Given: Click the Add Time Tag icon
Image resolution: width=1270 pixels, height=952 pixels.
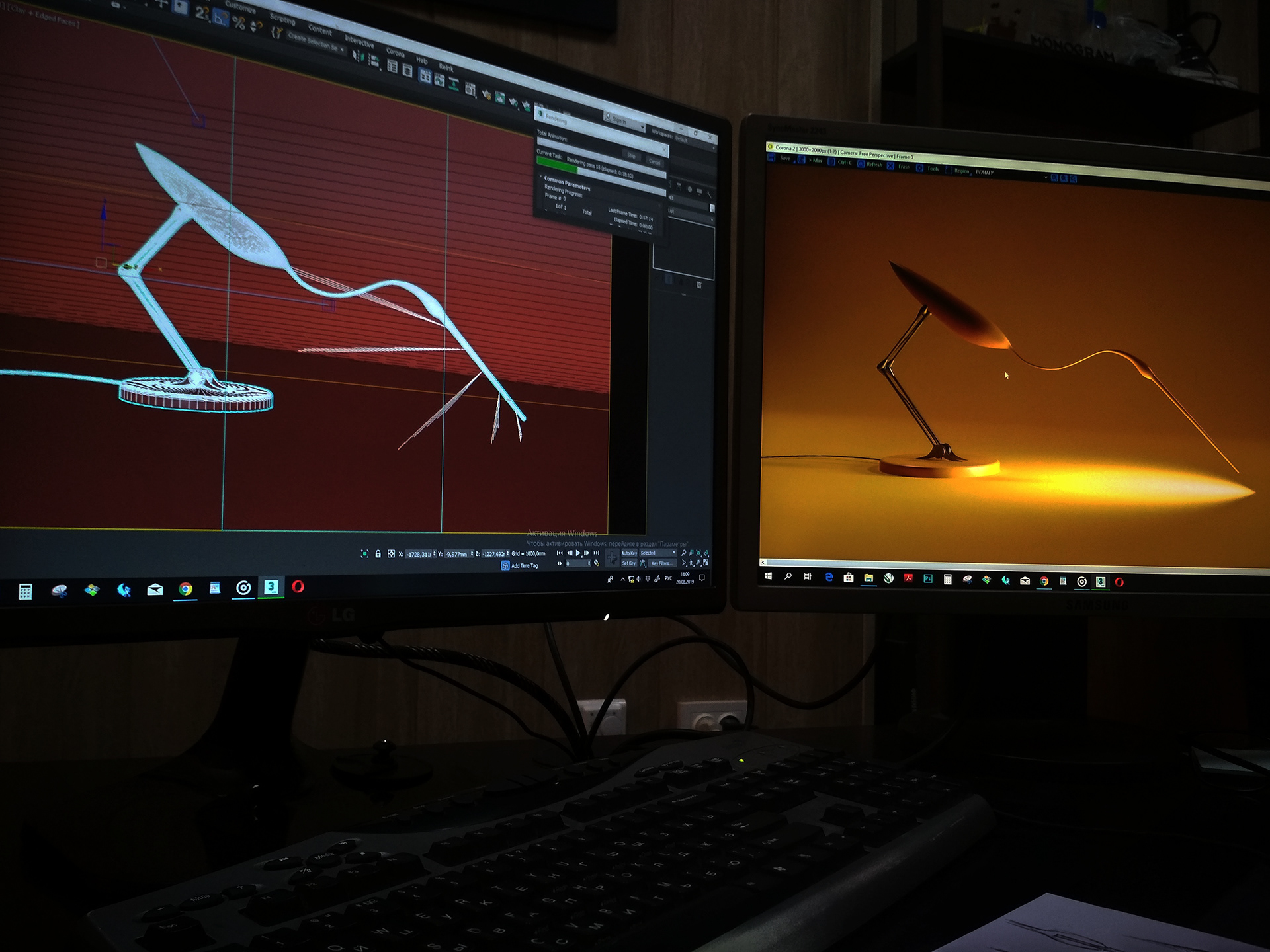Looking at the screenshot, I should pos(505,565).
